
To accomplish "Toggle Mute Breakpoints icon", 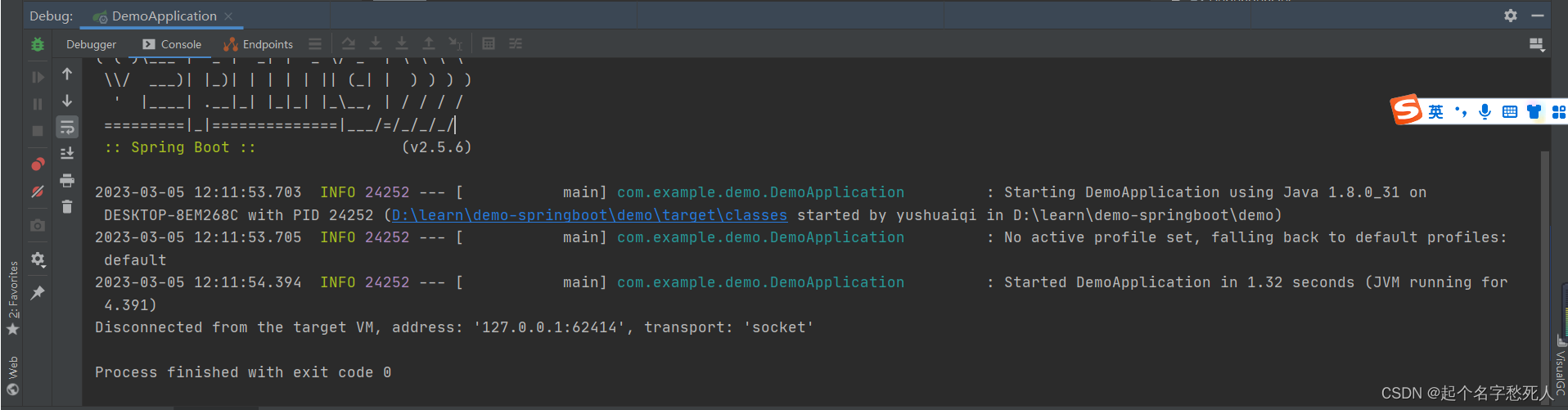I will [x=38, y=191].
